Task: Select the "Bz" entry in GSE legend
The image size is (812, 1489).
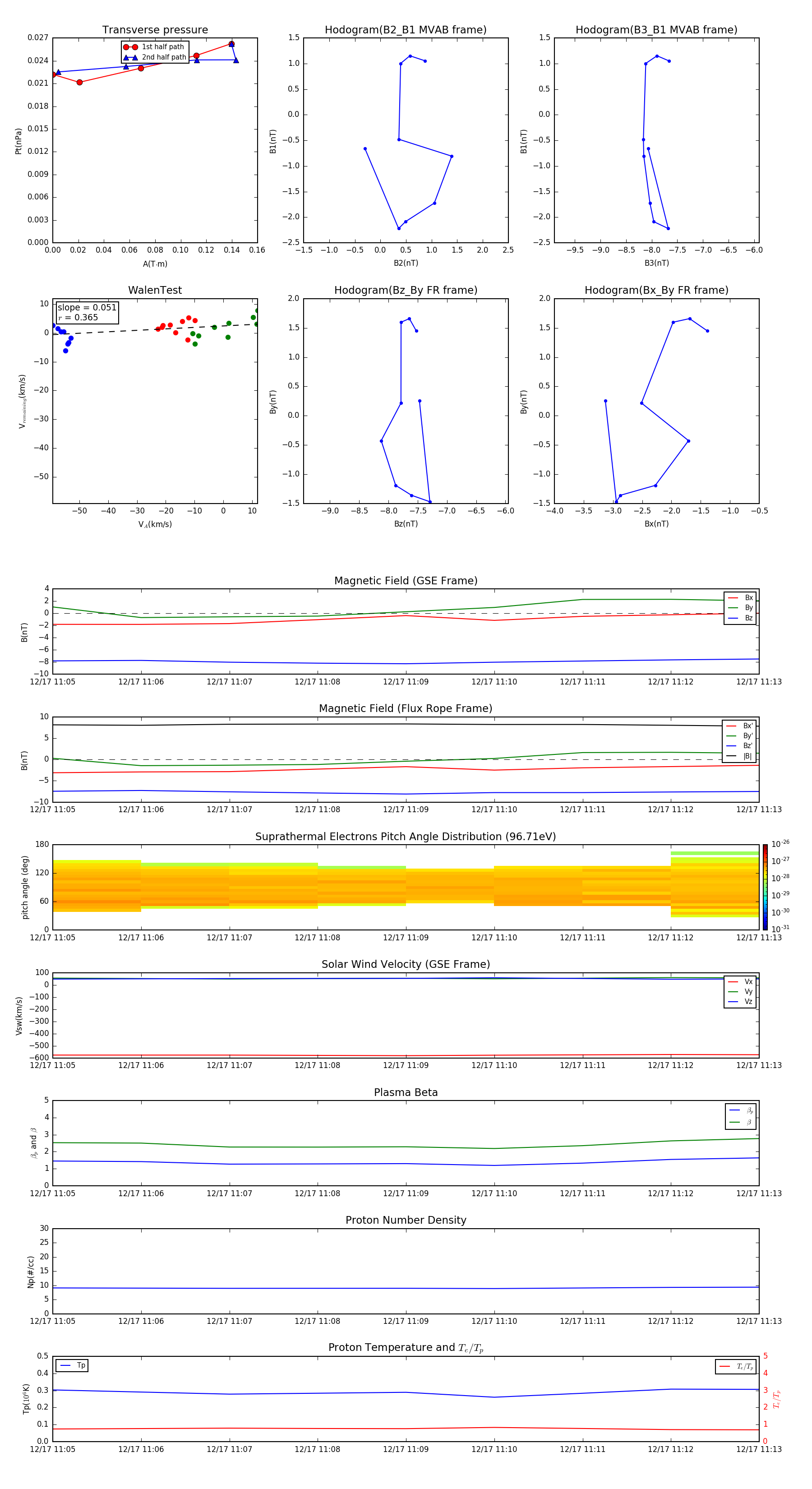Action: (740, 618)
